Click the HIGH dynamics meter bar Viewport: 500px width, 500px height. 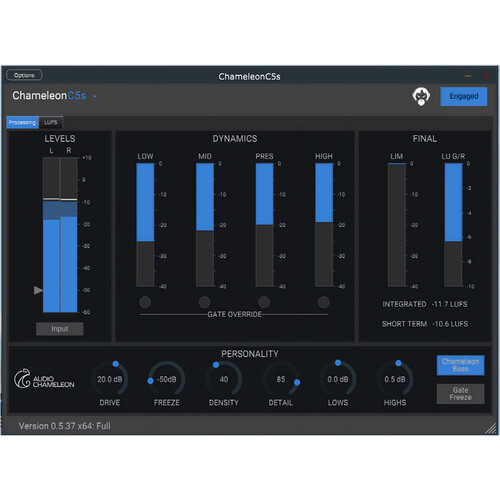324,225
